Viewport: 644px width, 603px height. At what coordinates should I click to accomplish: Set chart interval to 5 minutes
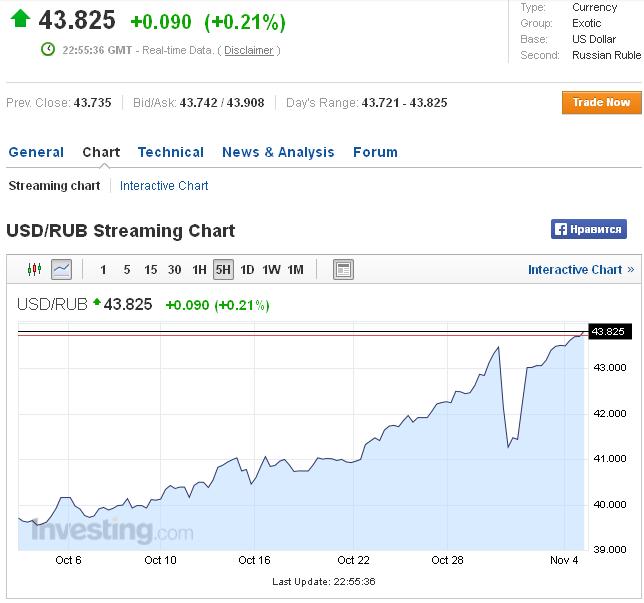127,269
